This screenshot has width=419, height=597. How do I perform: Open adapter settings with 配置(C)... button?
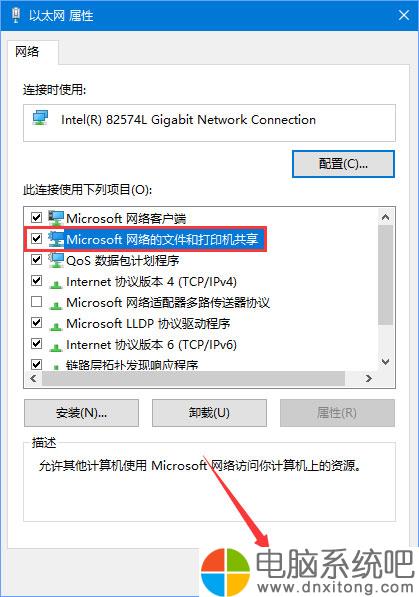click(343, 164)
